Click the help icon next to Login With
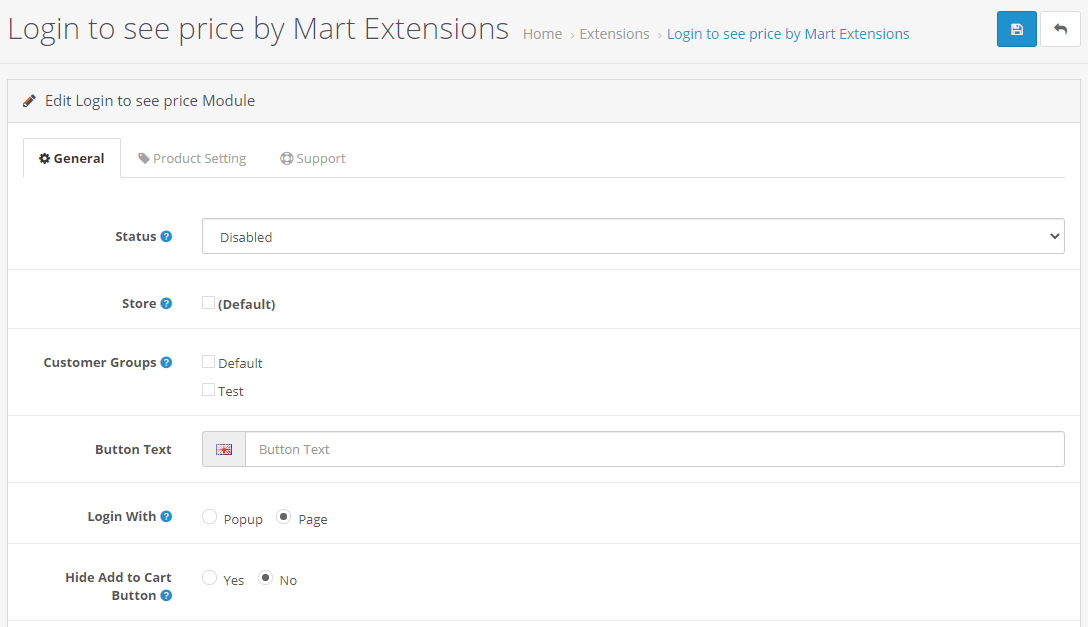This screenshot has height=627, width=1088. [166, 516]
